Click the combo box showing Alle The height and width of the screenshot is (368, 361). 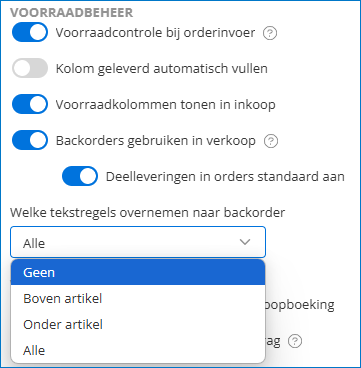click(x=138, y=242)
